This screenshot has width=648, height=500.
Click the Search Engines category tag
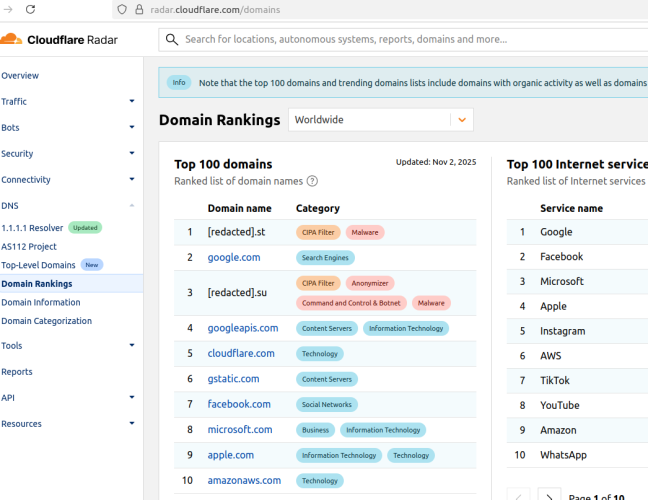[326, 257]
